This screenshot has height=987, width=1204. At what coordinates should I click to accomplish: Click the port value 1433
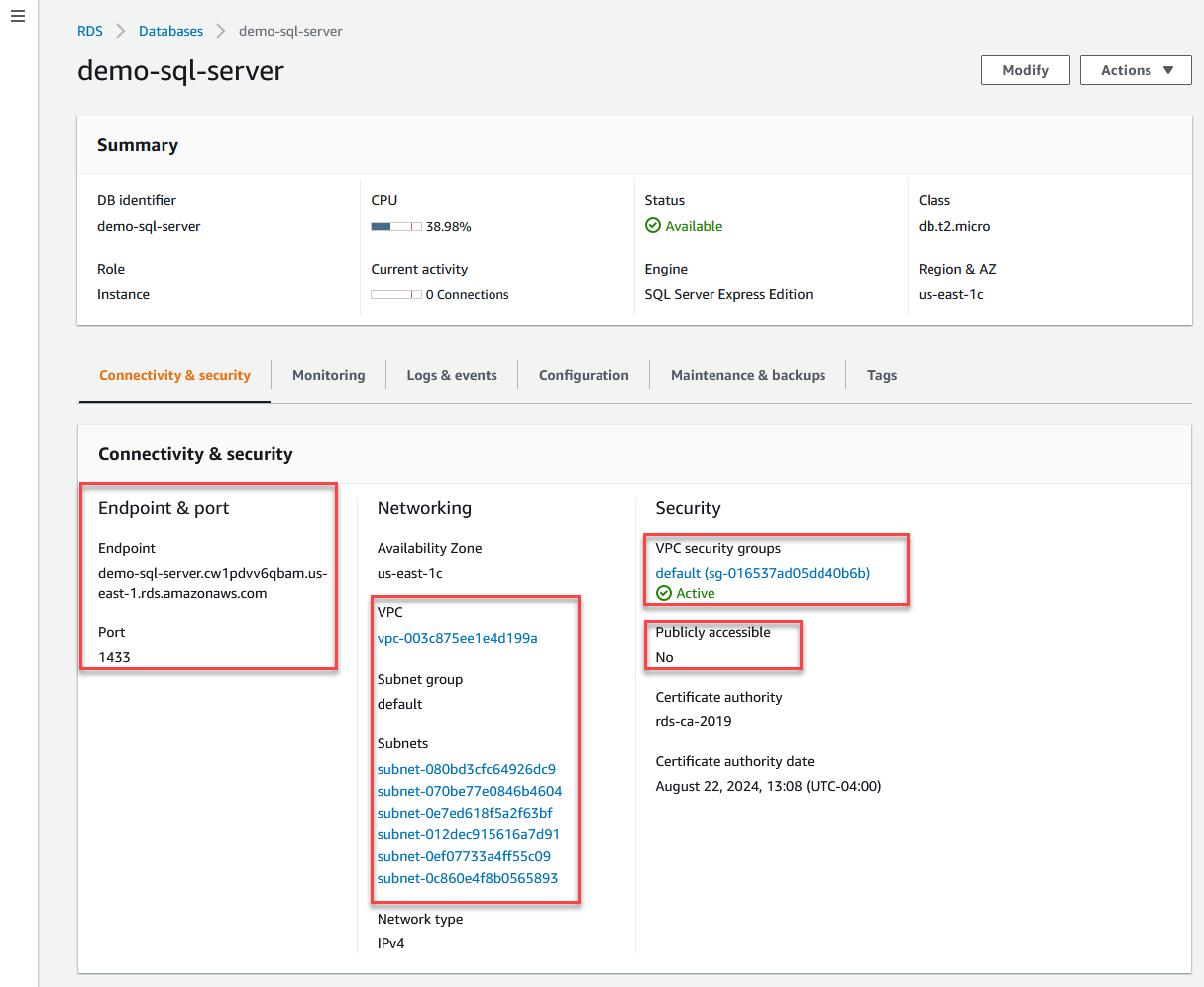[x=114, y=657]
